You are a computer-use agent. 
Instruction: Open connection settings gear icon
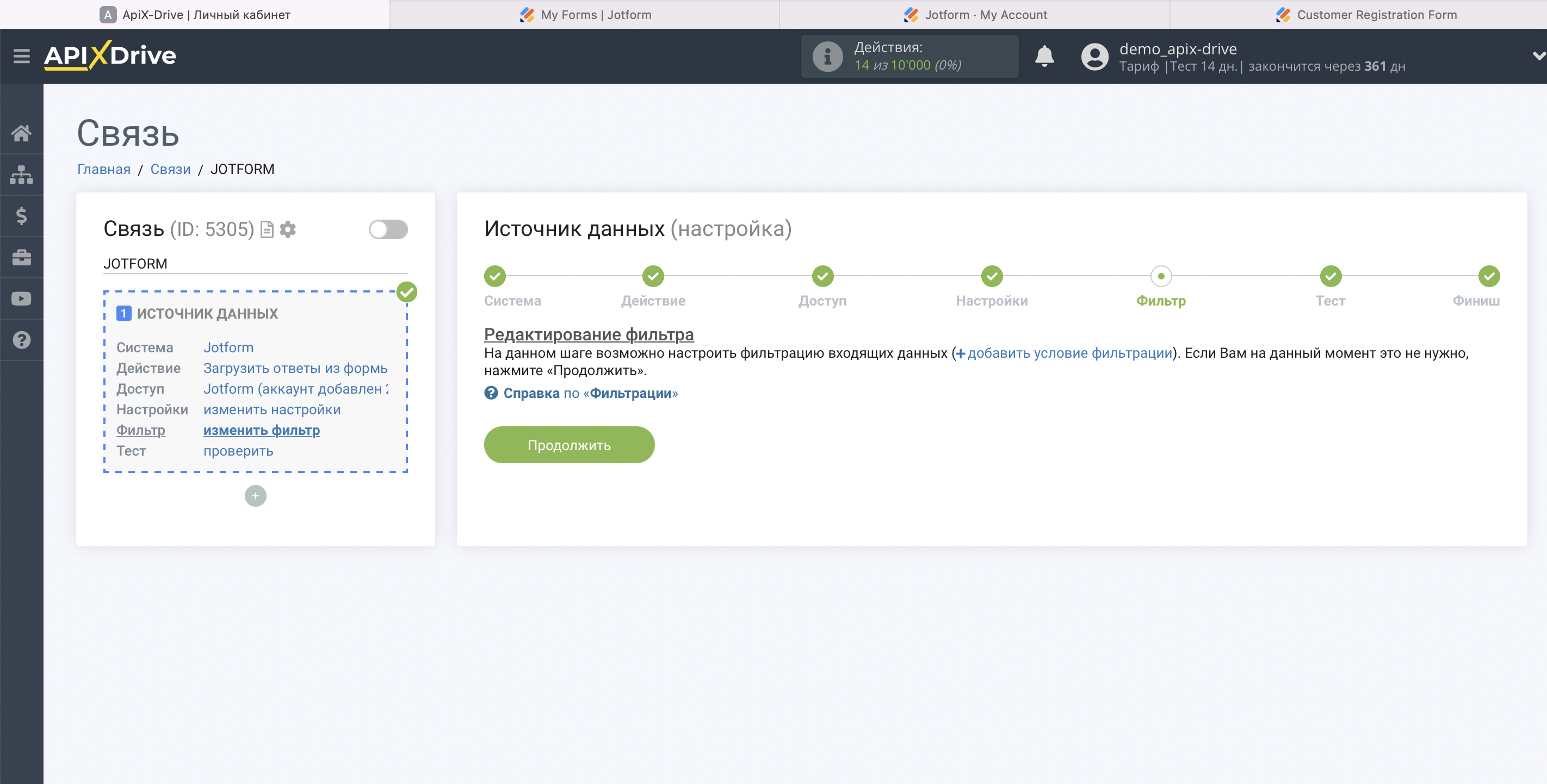coord(288,229)
